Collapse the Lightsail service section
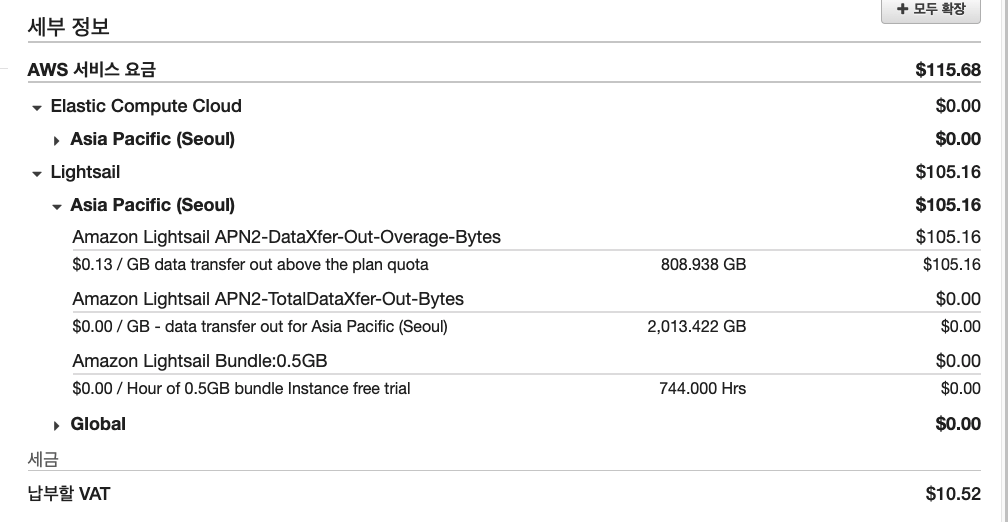This screenshot has height=522, width=1008. point(37,173)
